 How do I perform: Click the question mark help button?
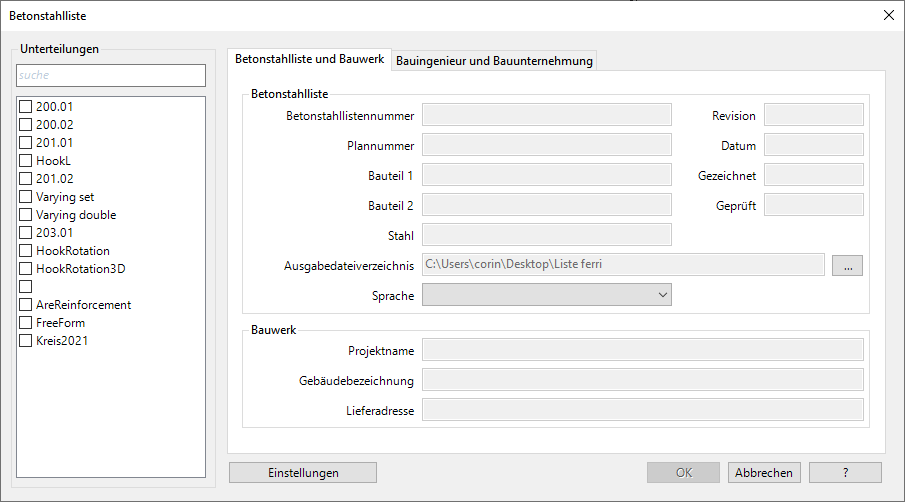(845, 473)
